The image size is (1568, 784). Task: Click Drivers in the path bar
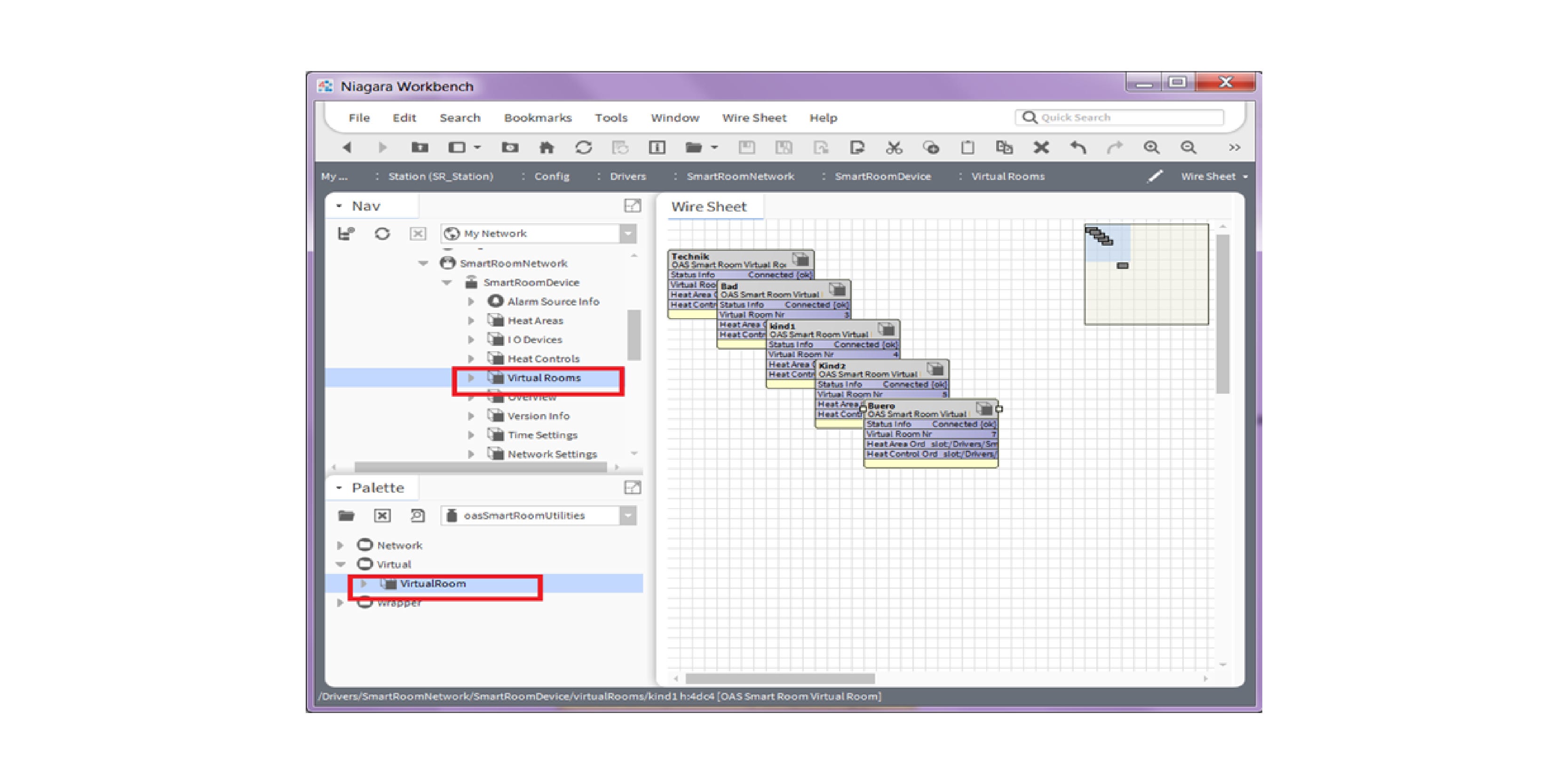tap(627, 176)
